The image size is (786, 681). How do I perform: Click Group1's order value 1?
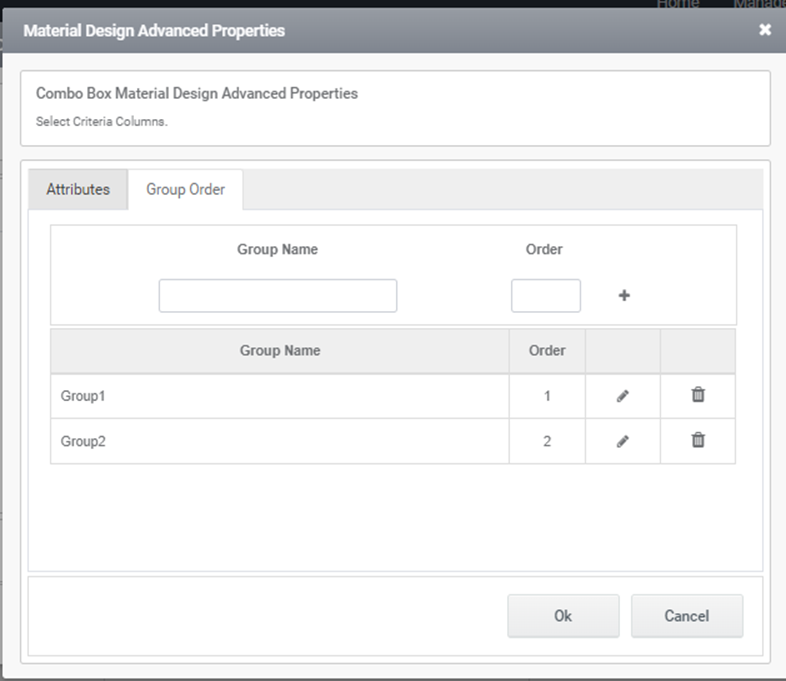click(x=547, y=396)
